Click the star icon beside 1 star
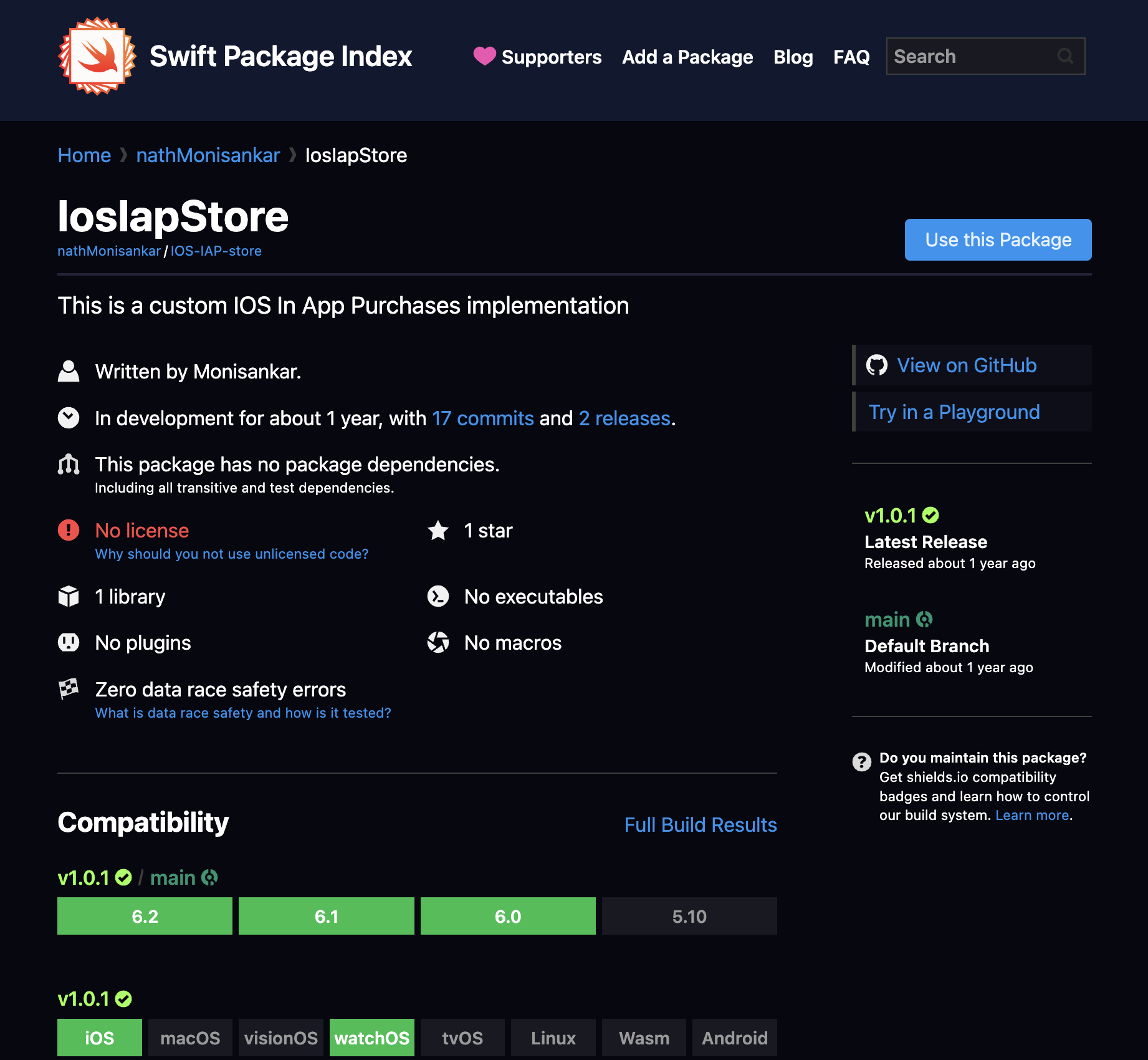The height and width of the screenshot is (1060, 1148). (x=439, y=531)
